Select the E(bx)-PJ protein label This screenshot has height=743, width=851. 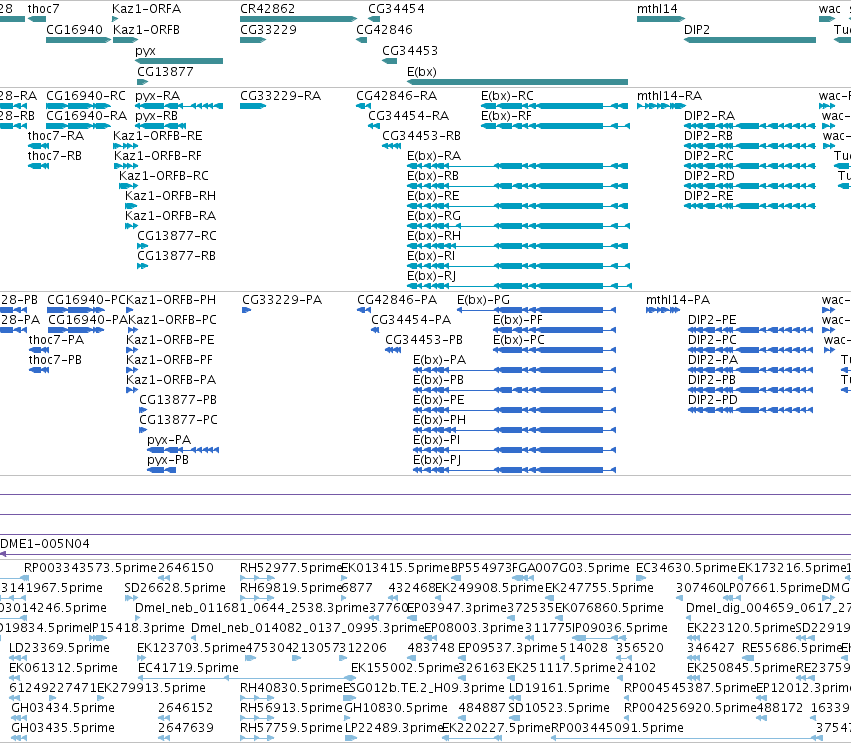point(437,460)
